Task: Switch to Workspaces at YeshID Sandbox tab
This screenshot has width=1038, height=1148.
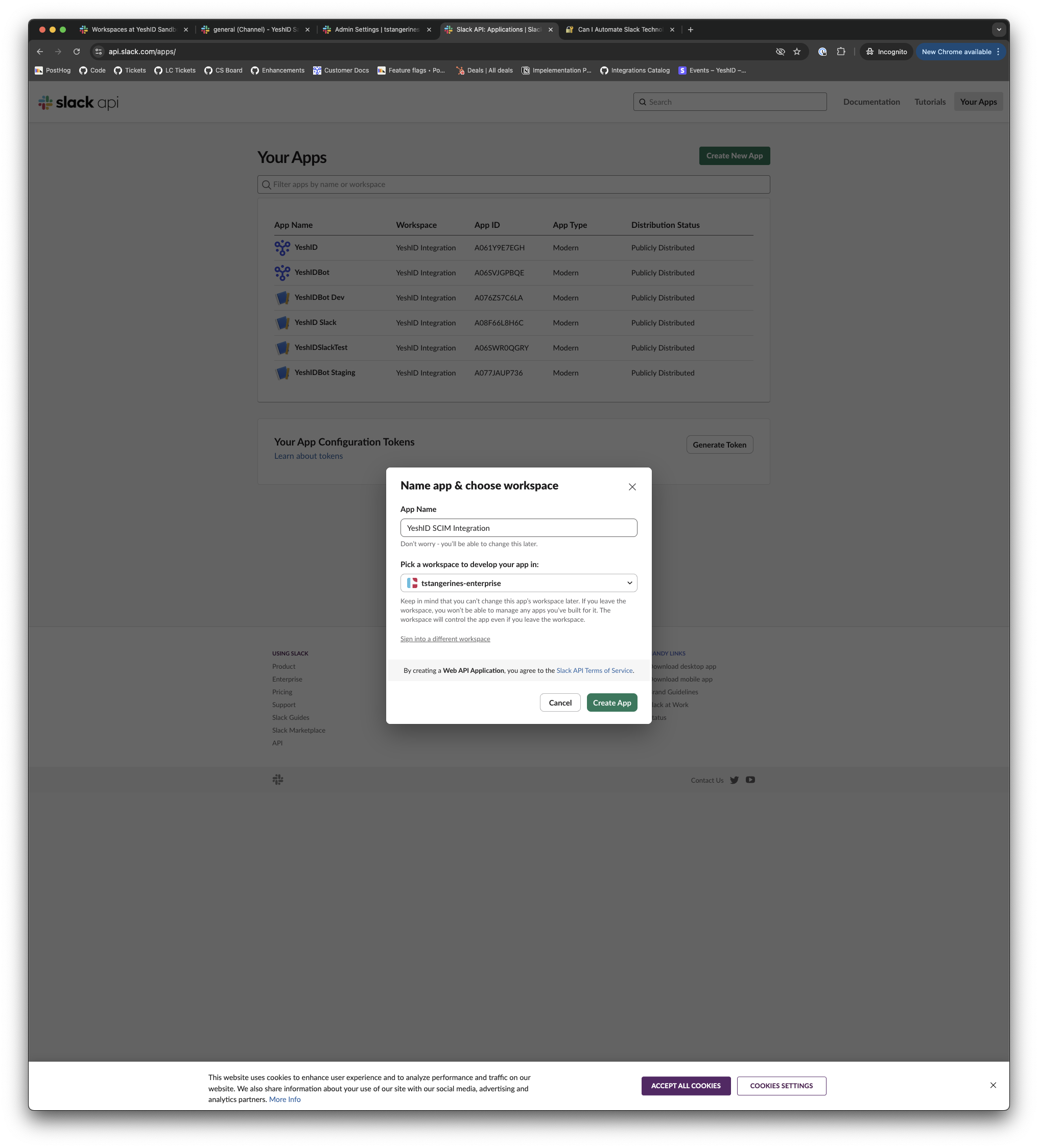Action: [134, 30]
